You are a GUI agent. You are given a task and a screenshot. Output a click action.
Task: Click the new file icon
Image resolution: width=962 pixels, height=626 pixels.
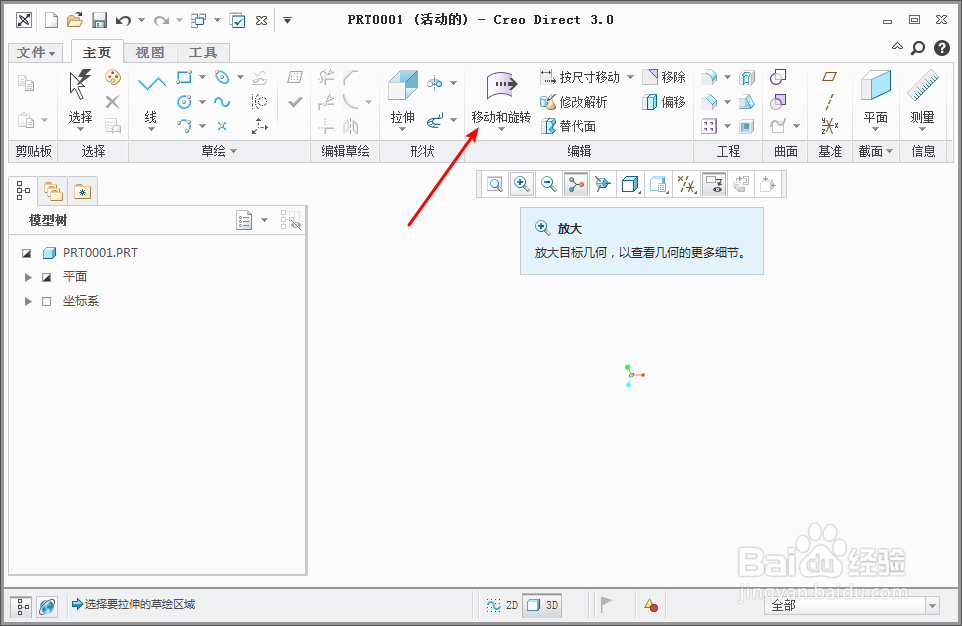[x=52, y=20]
